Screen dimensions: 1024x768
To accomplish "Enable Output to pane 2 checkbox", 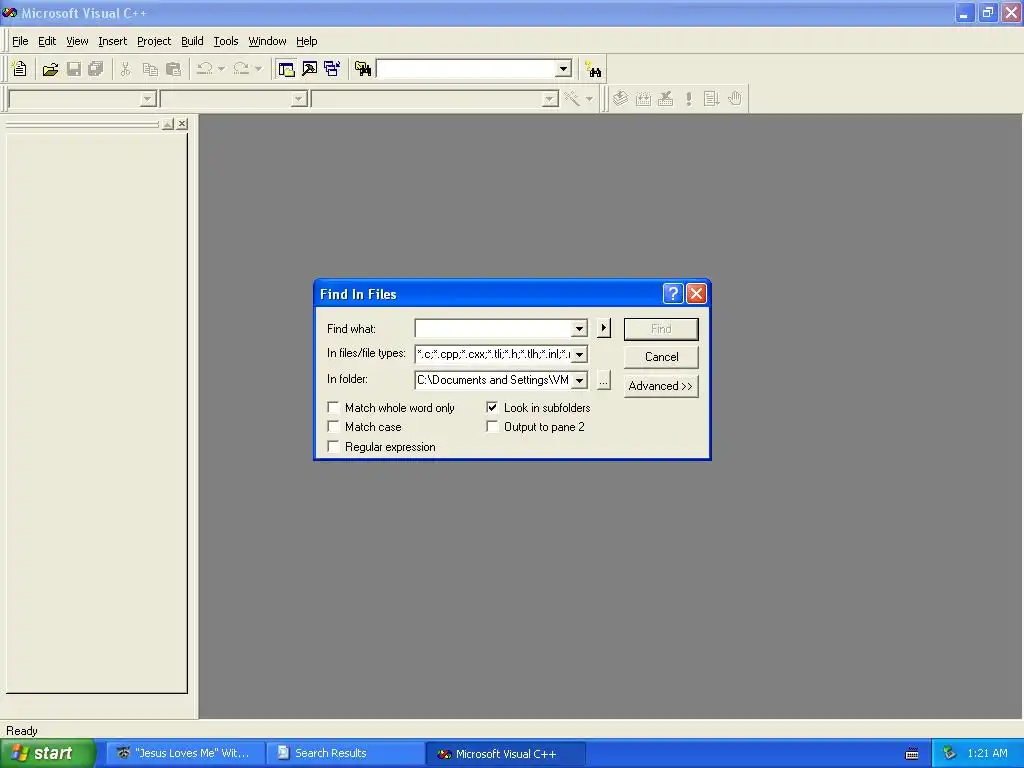I will coord(492,427).
